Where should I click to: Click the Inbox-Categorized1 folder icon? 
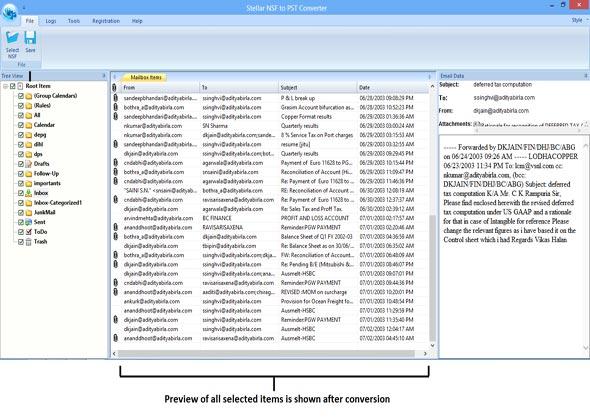(x=29, y=203)
